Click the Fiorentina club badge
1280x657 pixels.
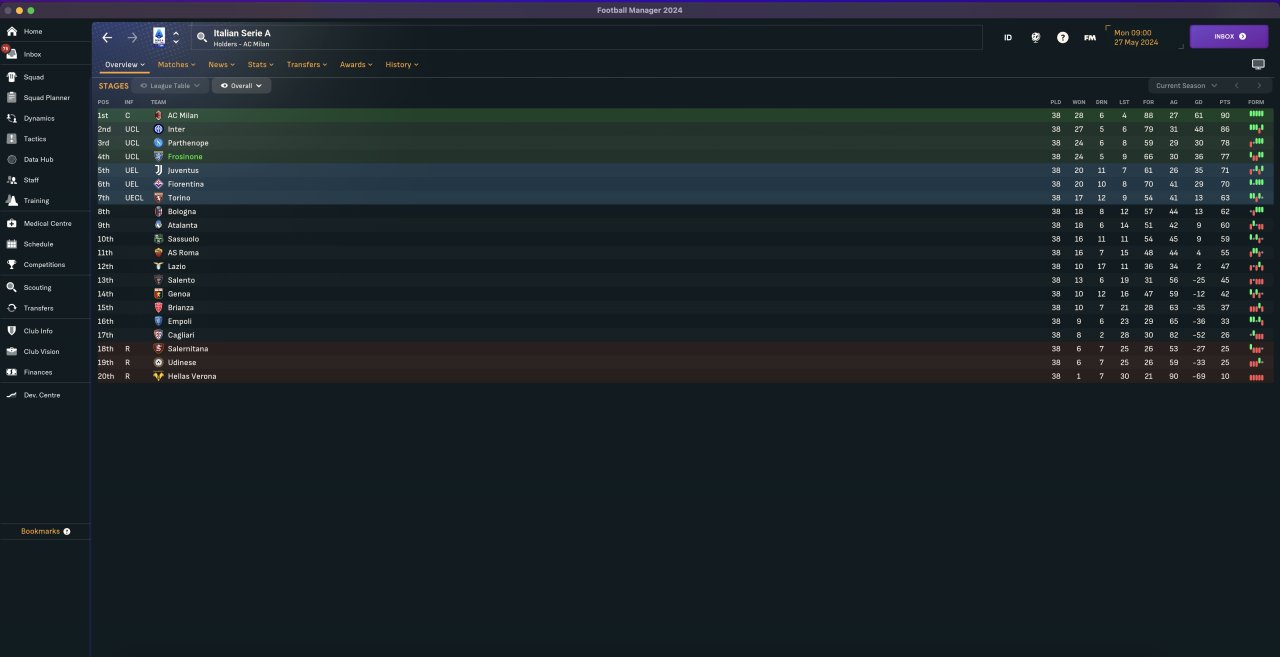click(158, 184)
